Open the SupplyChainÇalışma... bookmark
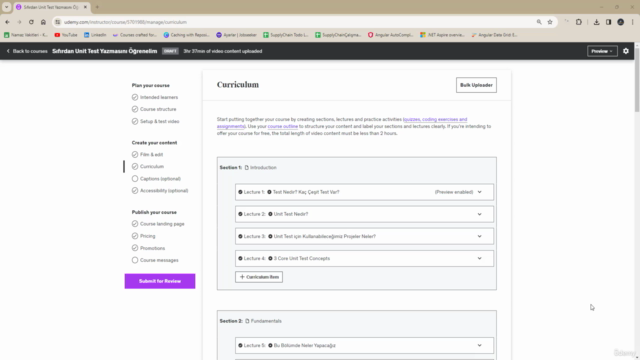 coord(338,35)
